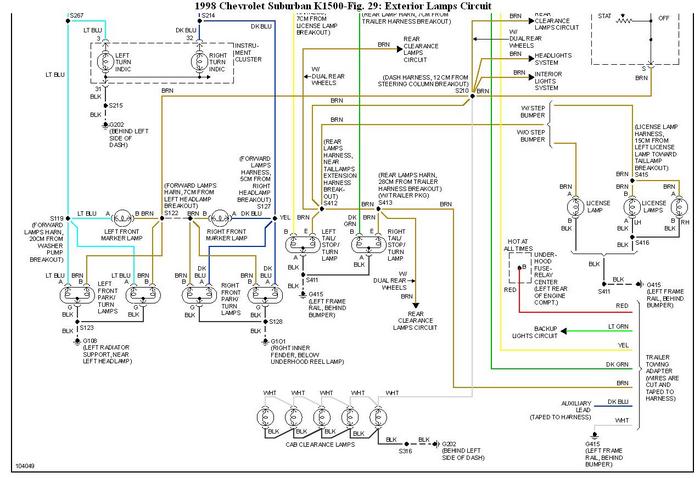The image size is (700, 478).
Task: Click the DK GRN trailer wire label
Action: [x=617, y=365]
